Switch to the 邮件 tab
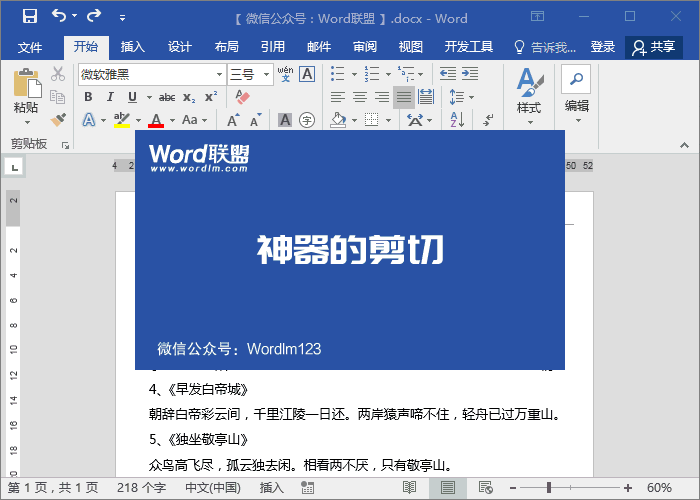This screenshot has height=500, width=700. pyautogui.click(x=319, y=46)
